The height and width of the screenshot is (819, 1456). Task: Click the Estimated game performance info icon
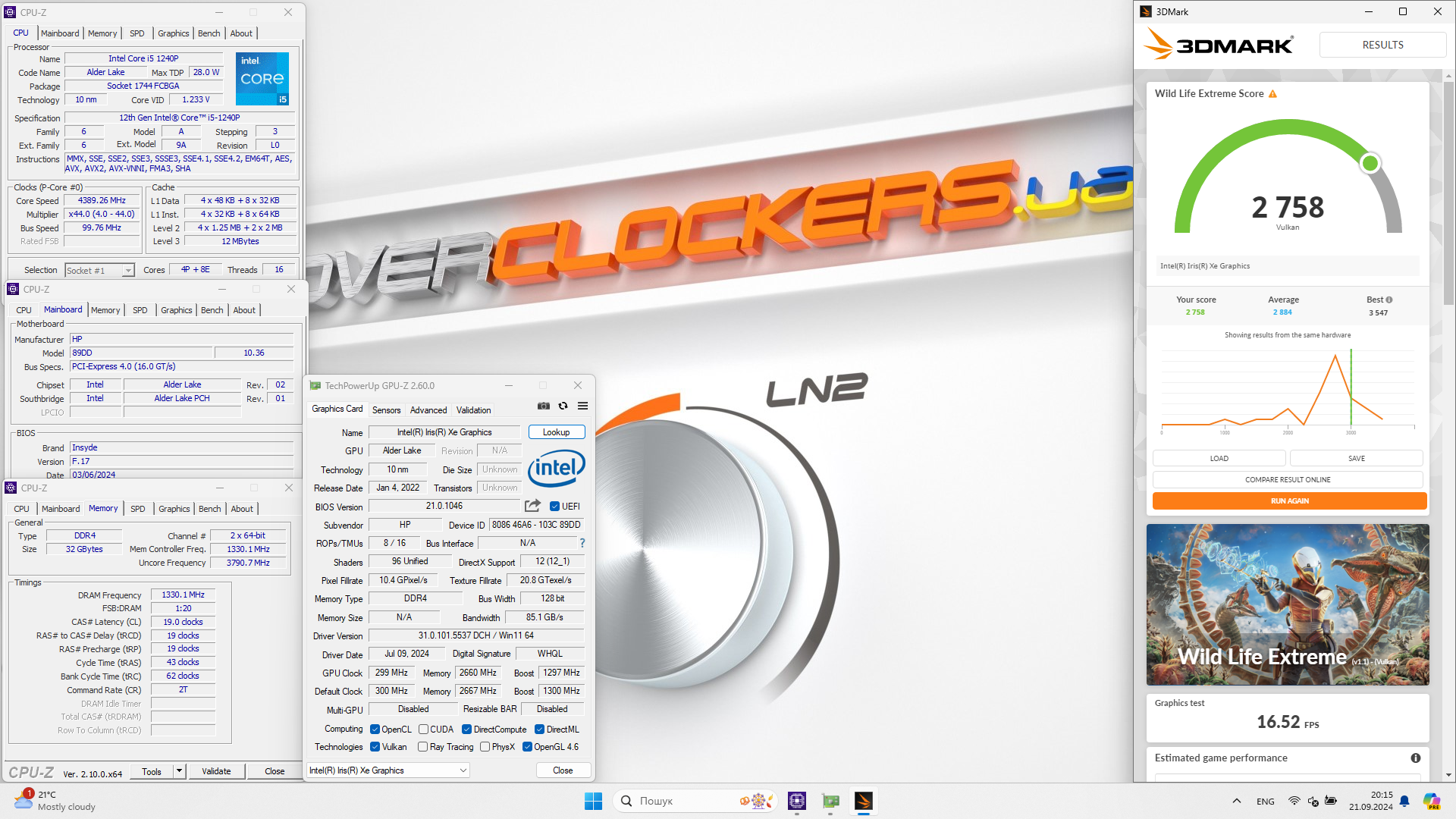coord(1416,758)
